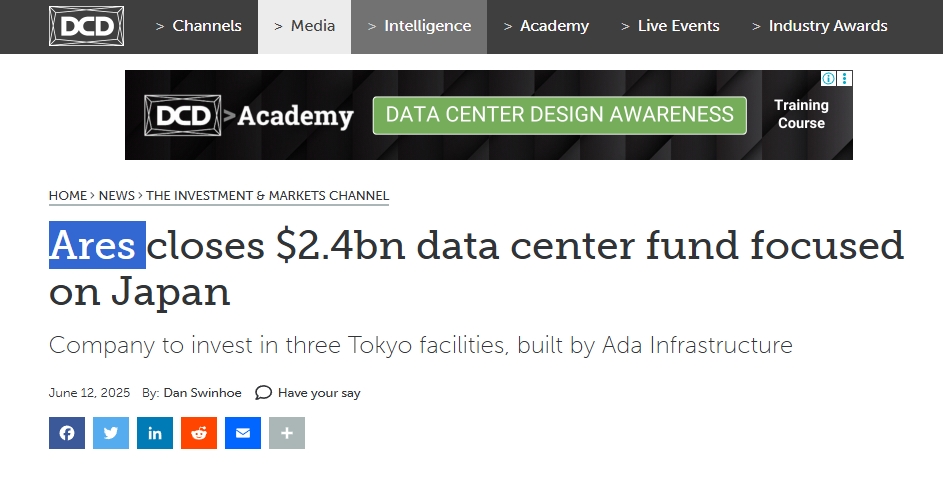Share article on Twitter

tap(111, 433)
